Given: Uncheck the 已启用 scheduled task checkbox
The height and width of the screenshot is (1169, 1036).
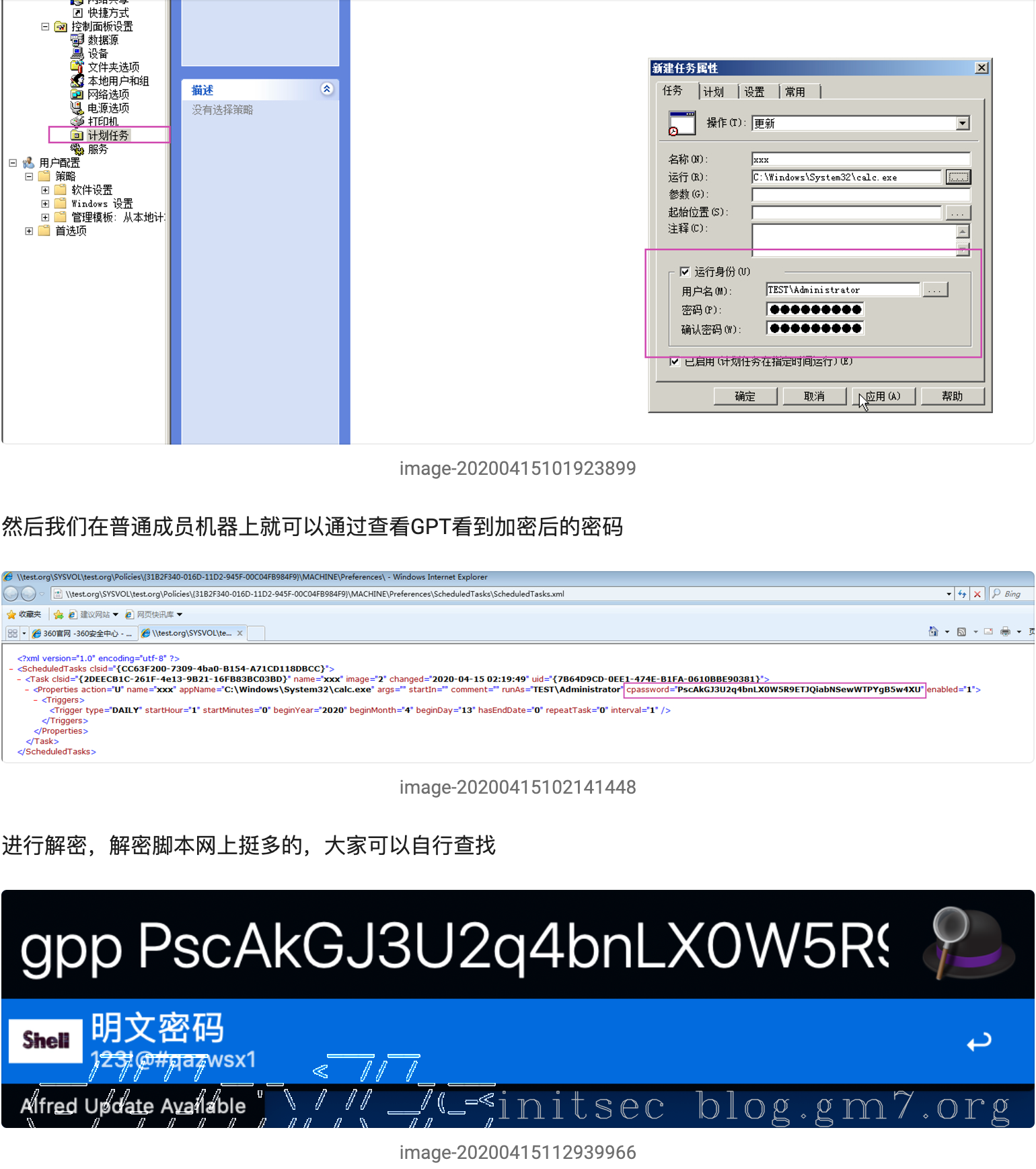Looking at the screenshot, I should point(675,361).
